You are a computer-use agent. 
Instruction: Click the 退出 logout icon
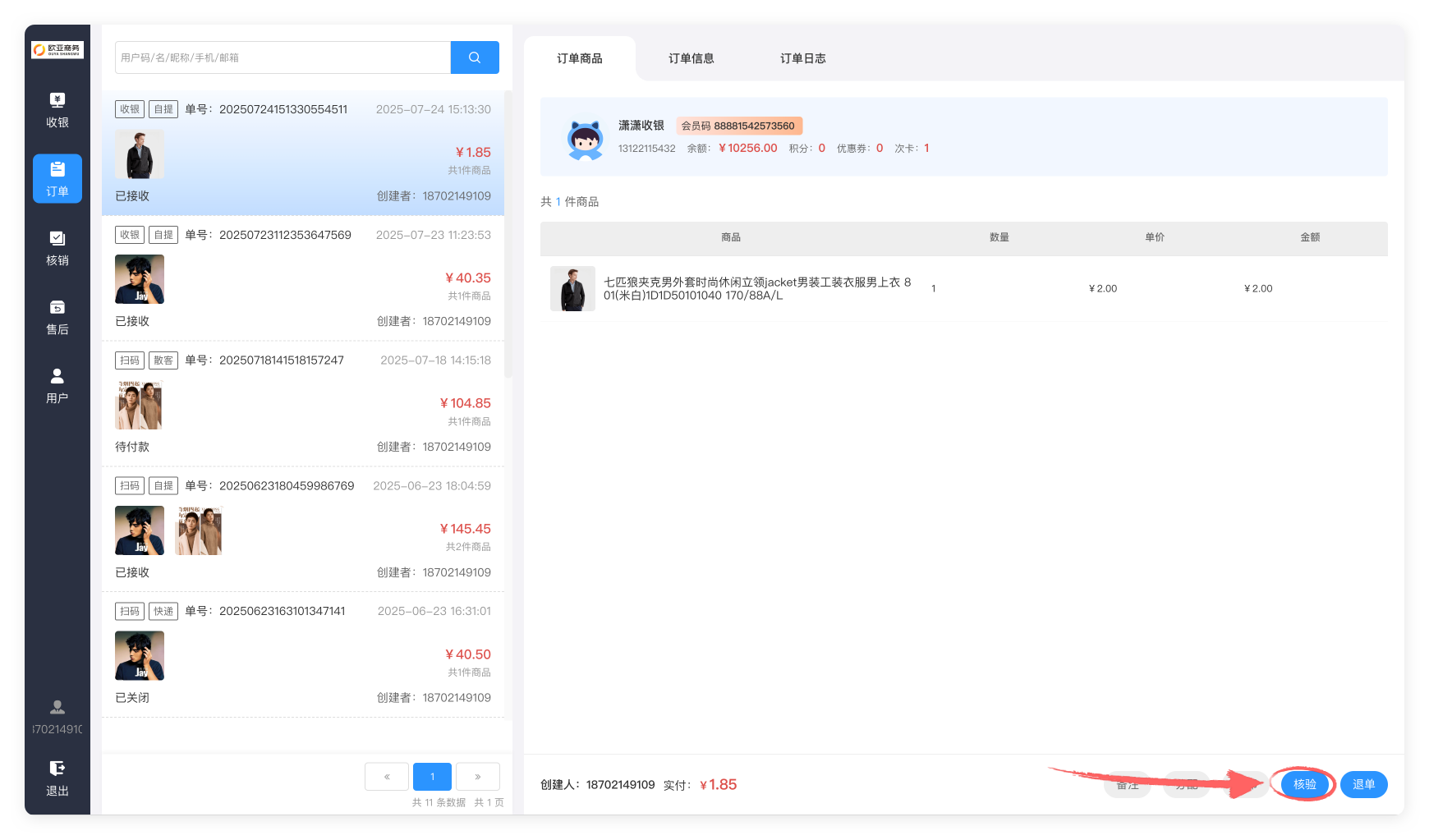coord(57,778)
